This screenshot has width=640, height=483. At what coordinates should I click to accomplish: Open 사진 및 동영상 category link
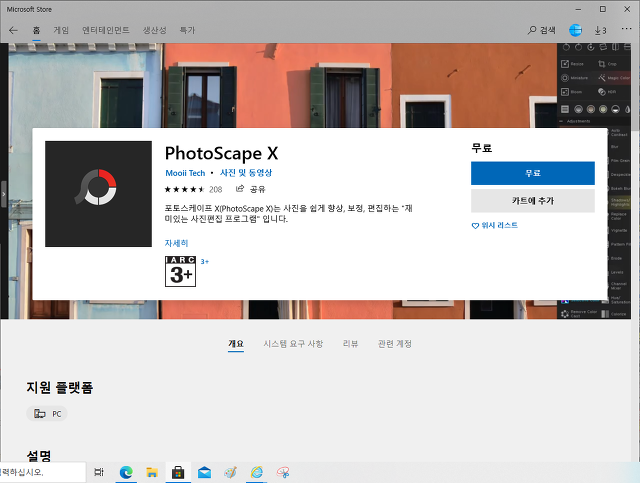pos(246,173)
